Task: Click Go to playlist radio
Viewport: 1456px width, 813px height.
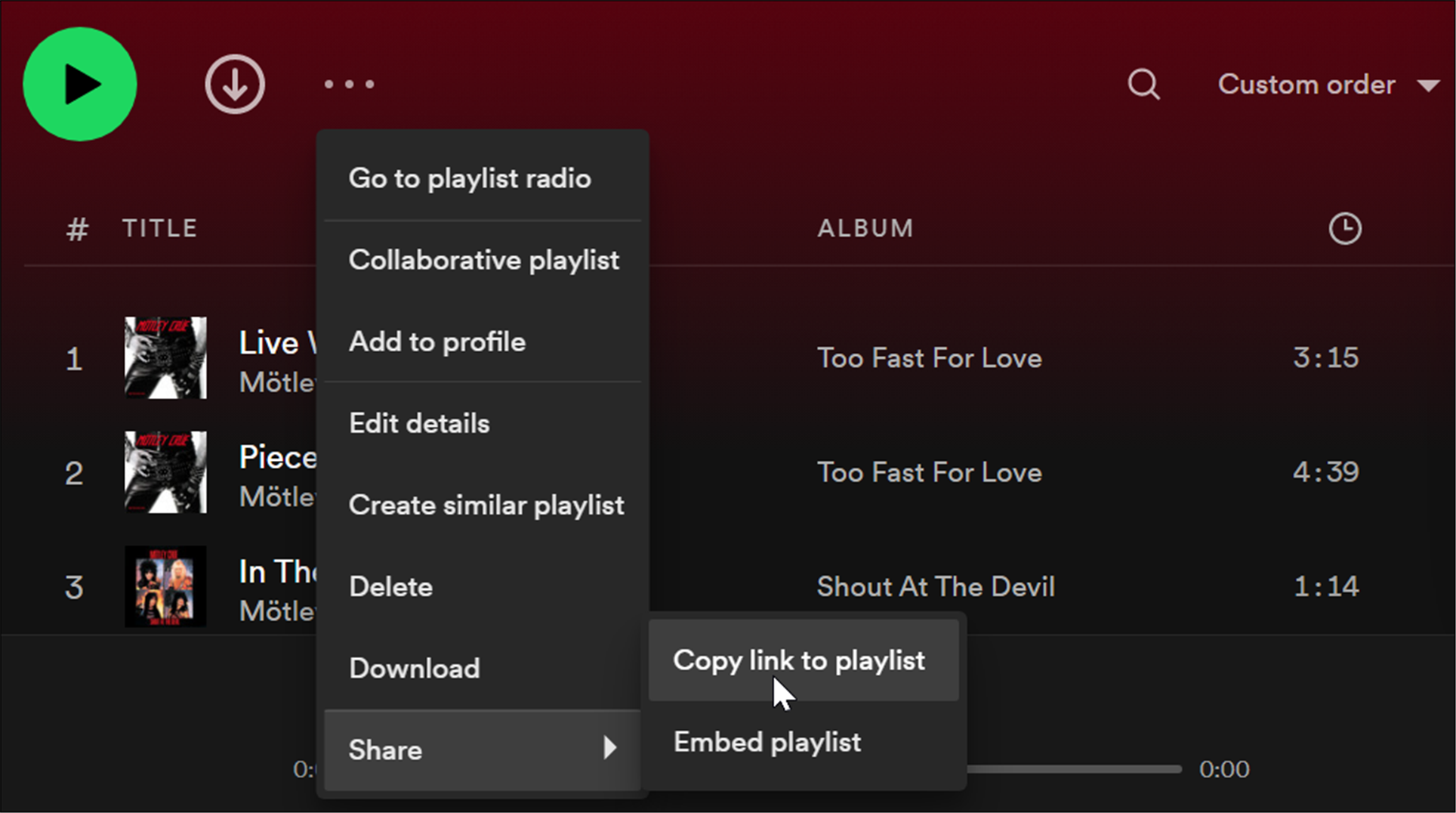Action: tap(470, 179)
